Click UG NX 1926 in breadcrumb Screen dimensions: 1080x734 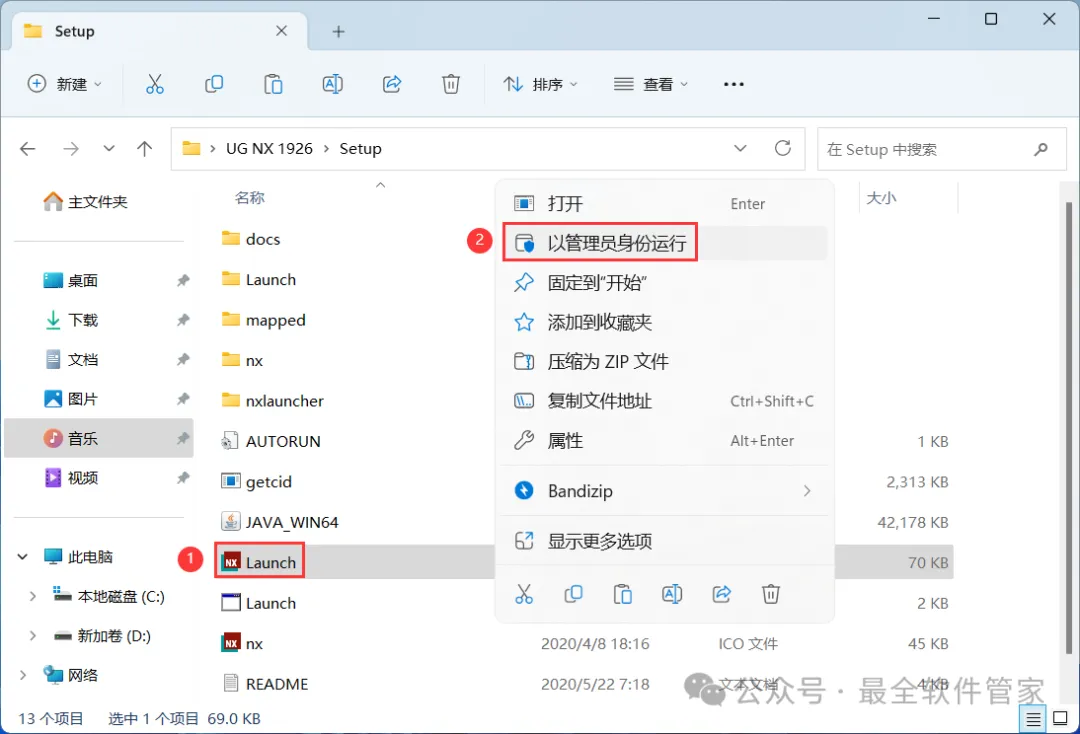click(269, 149)
